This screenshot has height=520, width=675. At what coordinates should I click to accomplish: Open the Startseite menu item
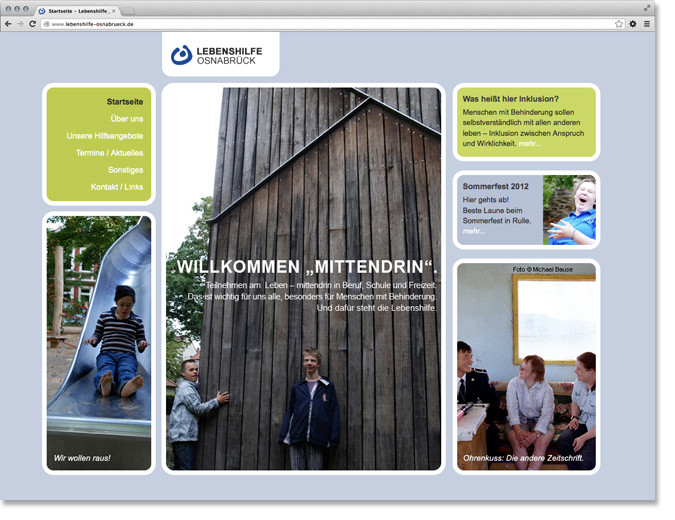click(125, 102)
